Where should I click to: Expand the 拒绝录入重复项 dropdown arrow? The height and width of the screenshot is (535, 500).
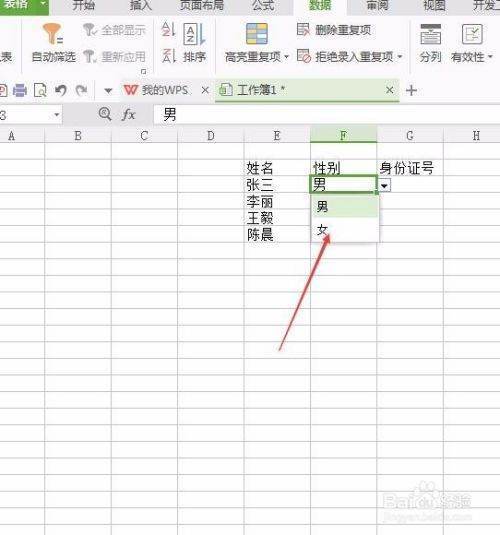400,56
